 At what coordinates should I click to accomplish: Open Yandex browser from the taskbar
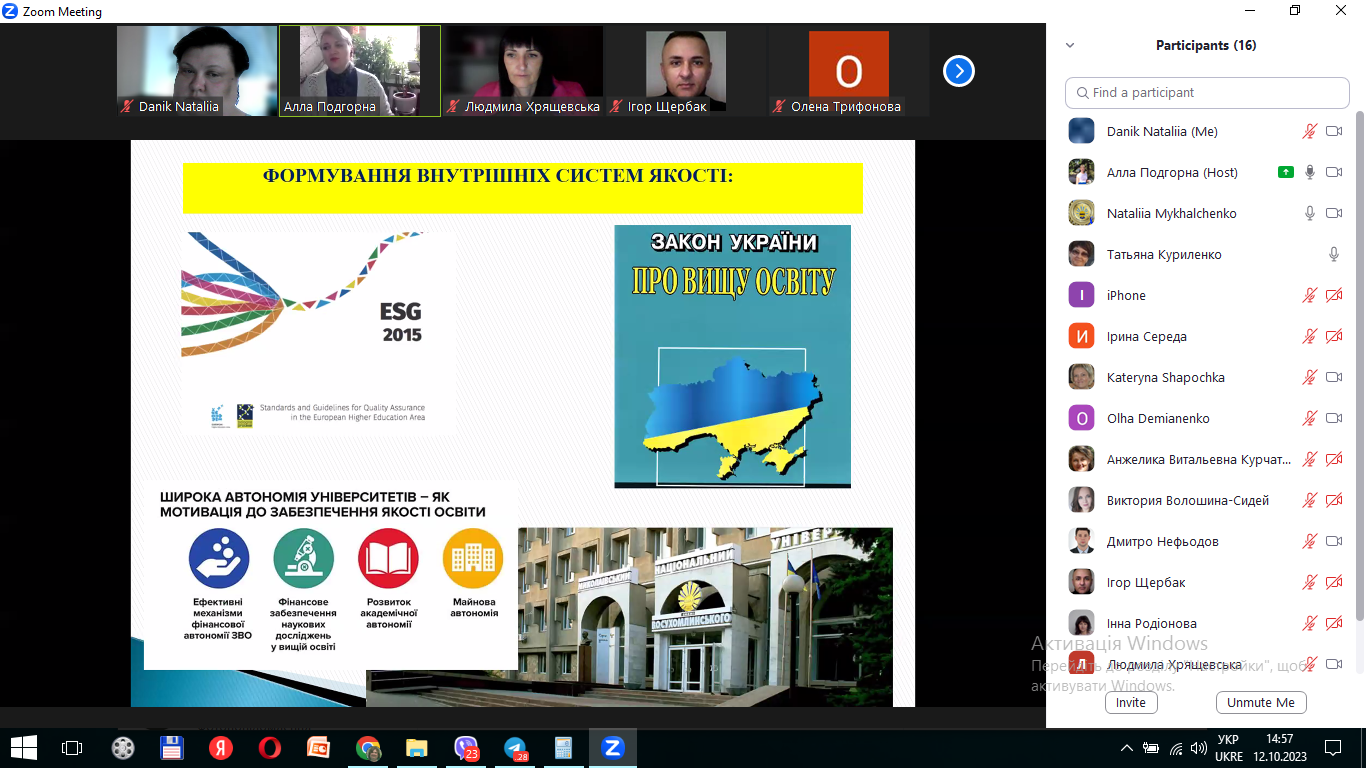pos(220,747)
